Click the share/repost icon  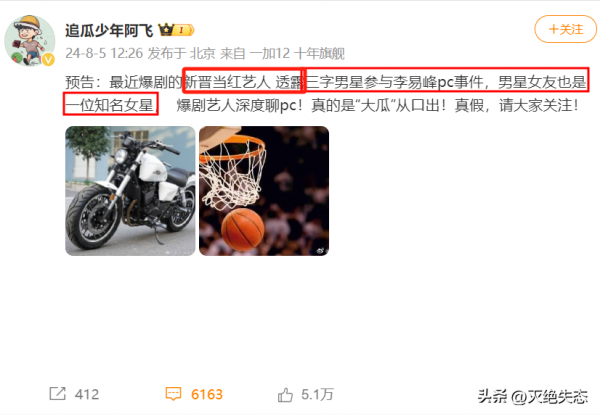tap(58, 394)
